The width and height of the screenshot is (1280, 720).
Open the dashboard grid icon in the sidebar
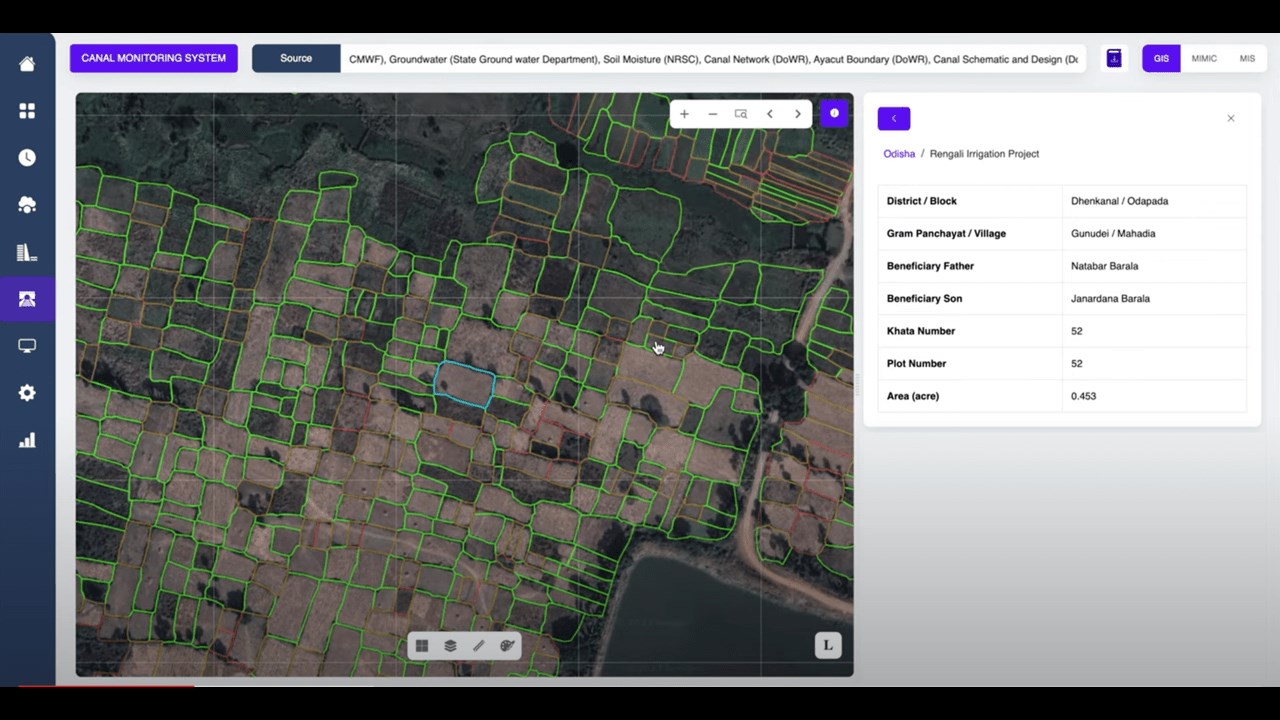click(x=27, y=111)
